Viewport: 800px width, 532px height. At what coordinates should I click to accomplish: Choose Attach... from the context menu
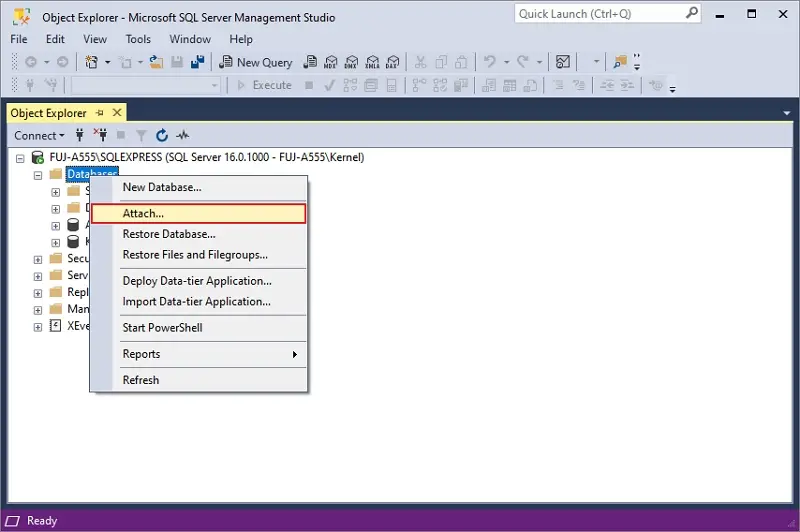coord(198,213)
